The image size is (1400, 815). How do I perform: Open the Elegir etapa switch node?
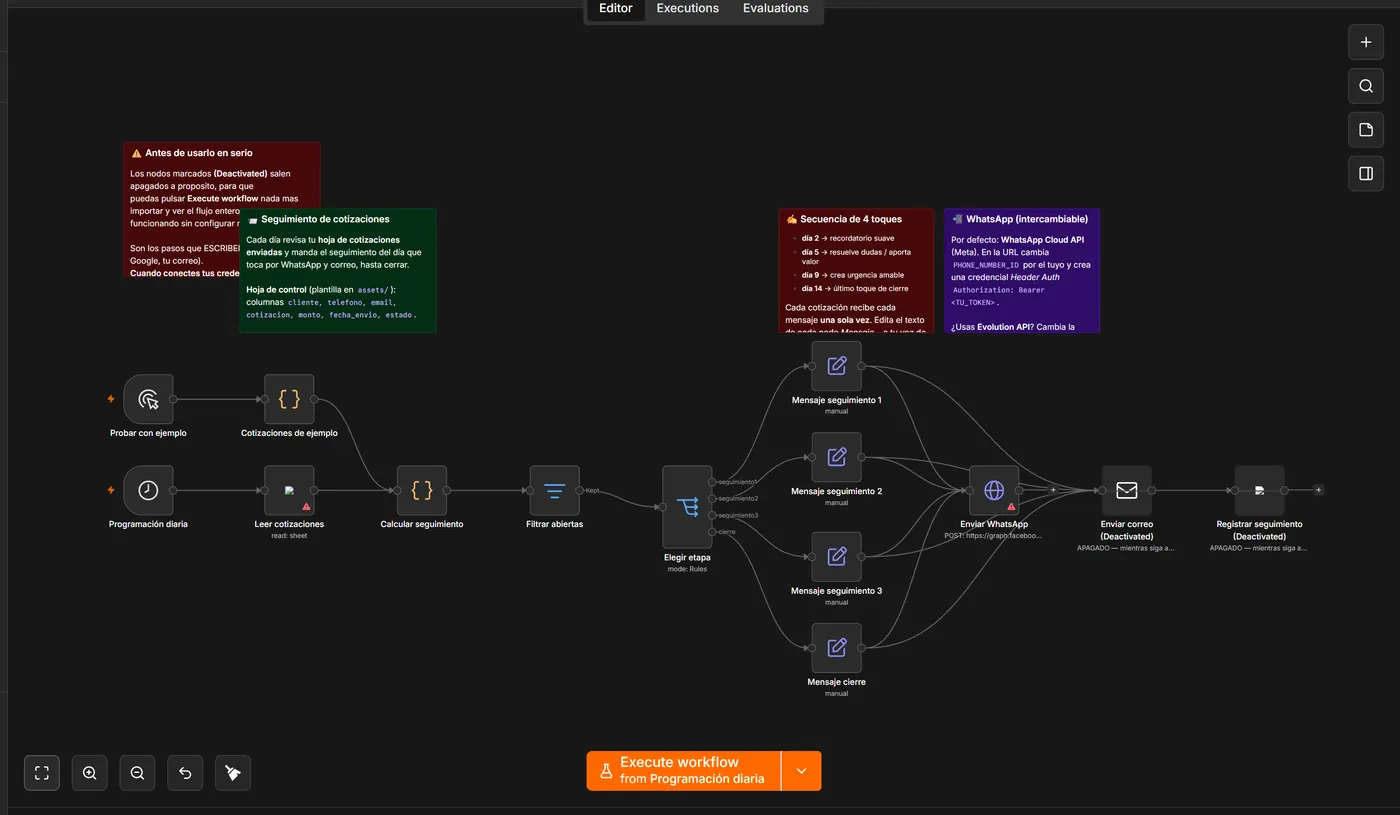687,507
